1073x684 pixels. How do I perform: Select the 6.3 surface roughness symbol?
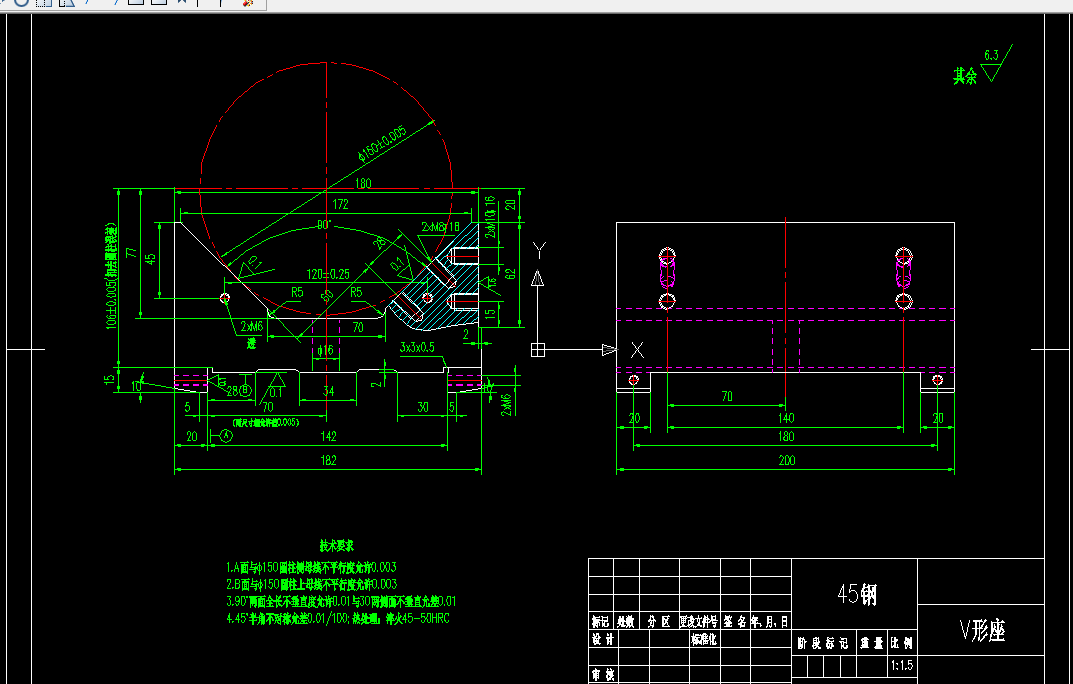[996, 64]
